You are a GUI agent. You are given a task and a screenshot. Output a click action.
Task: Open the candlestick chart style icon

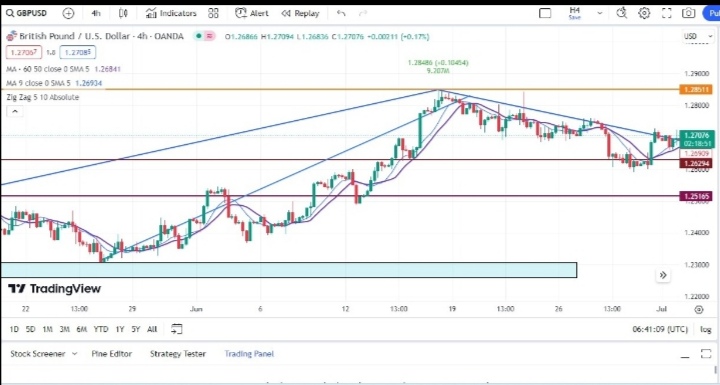tap(123, 13)
